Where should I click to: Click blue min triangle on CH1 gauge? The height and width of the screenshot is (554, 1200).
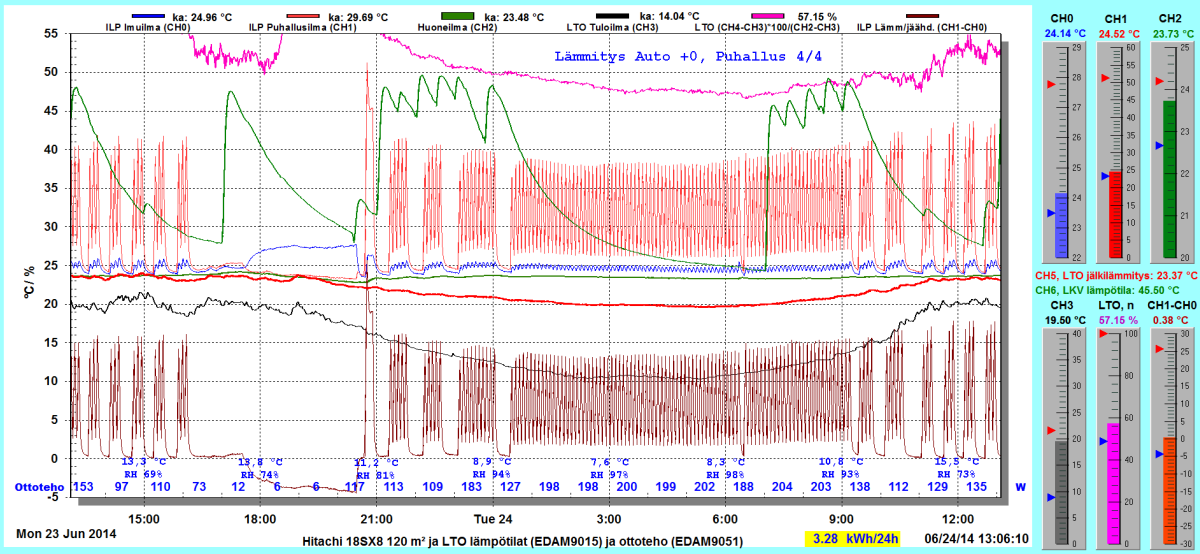point(1104,176)
